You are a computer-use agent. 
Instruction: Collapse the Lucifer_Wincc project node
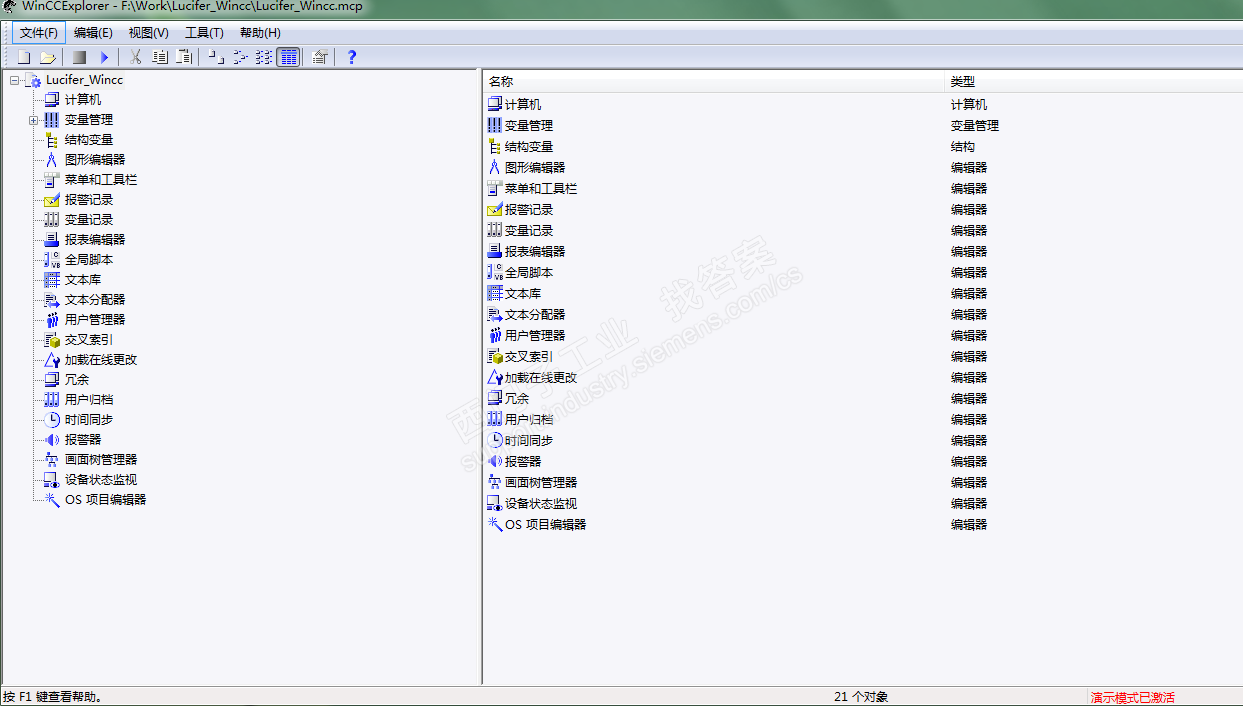tap(15, 80)
